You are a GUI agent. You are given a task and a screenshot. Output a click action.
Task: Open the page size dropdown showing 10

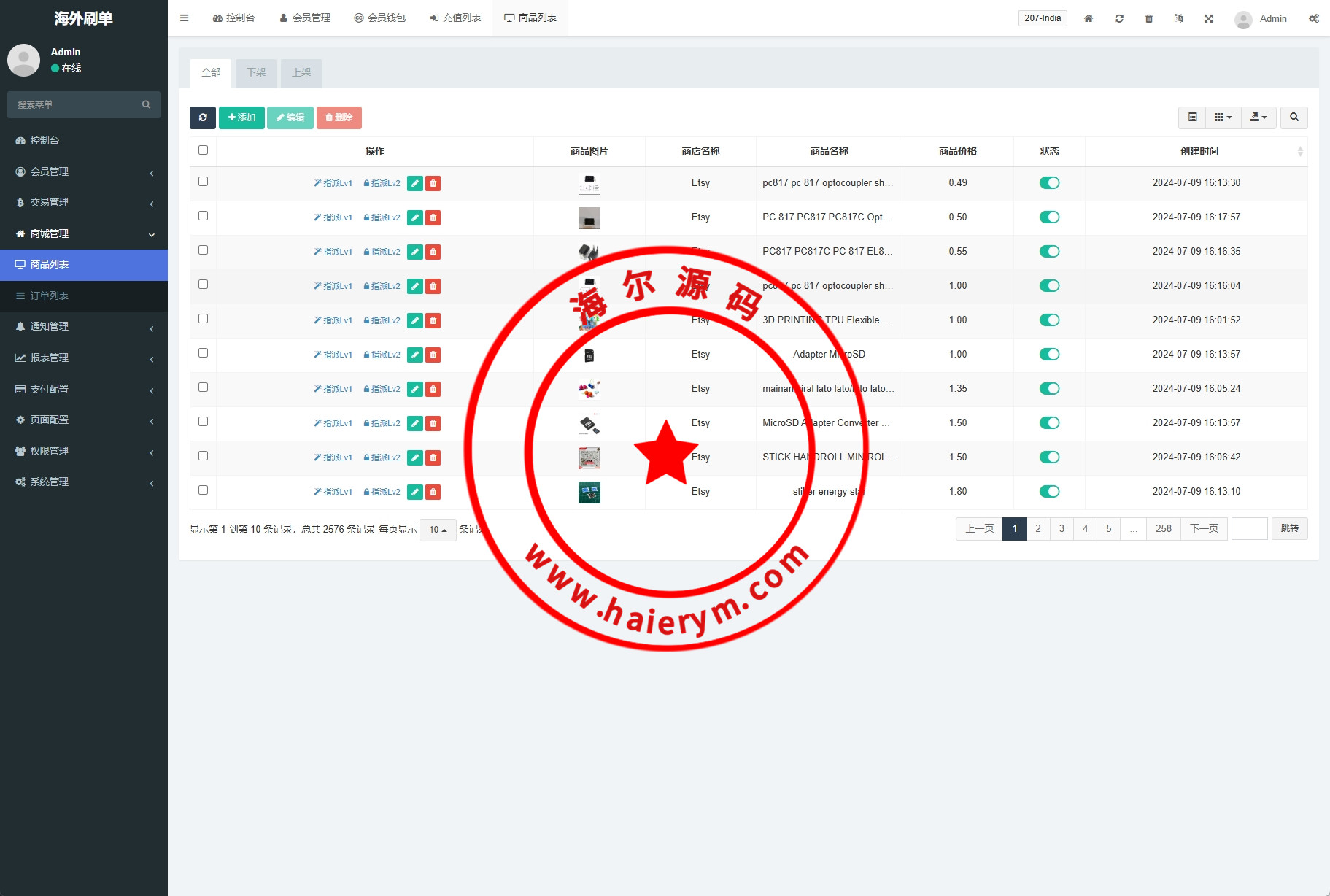(438, 530)
